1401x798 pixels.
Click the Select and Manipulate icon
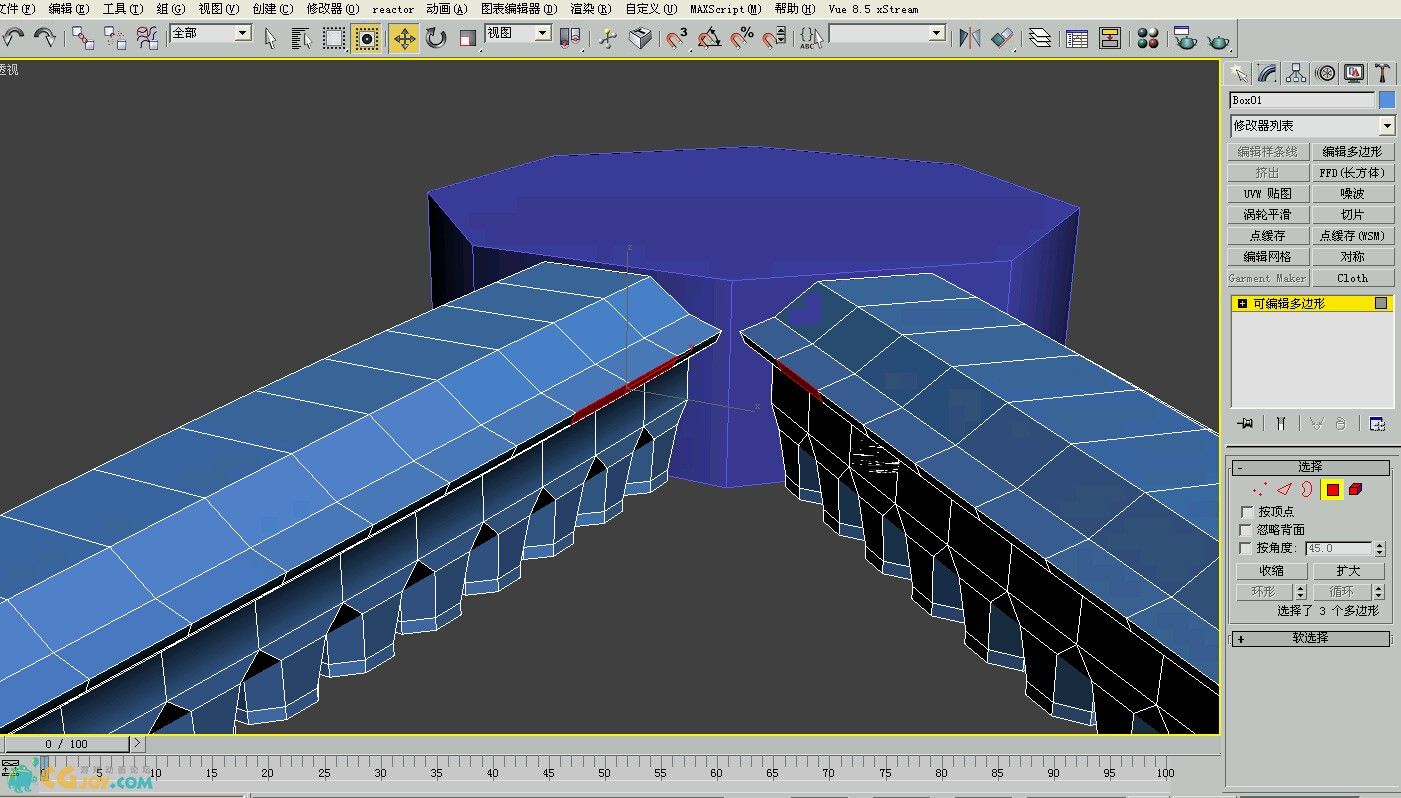(x=607, y=38)
